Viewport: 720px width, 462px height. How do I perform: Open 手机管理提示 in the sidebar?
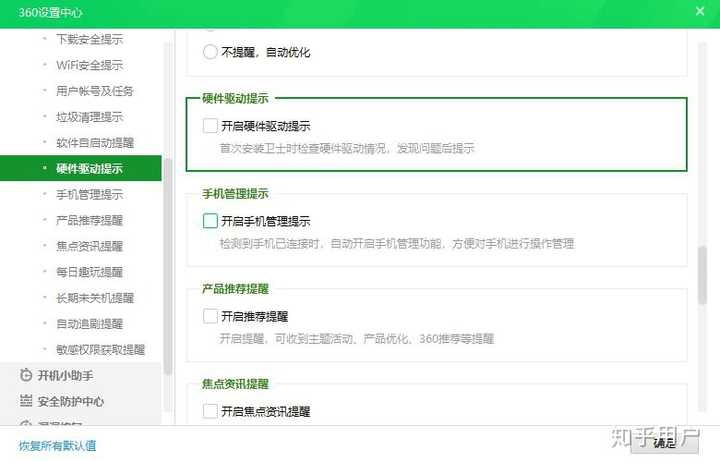coord(90,194)
